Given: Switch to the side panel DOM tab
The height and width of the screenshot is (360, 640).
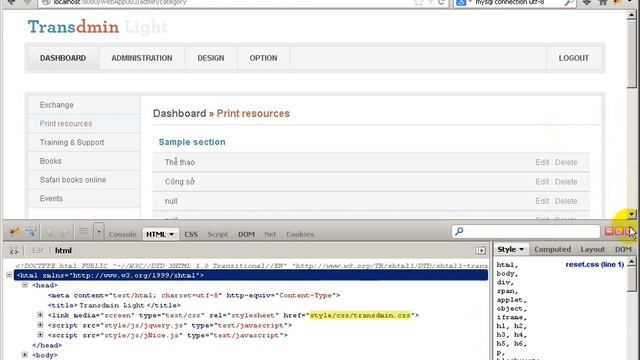Looking at the screenshot, I should click(x=623, y=249).
